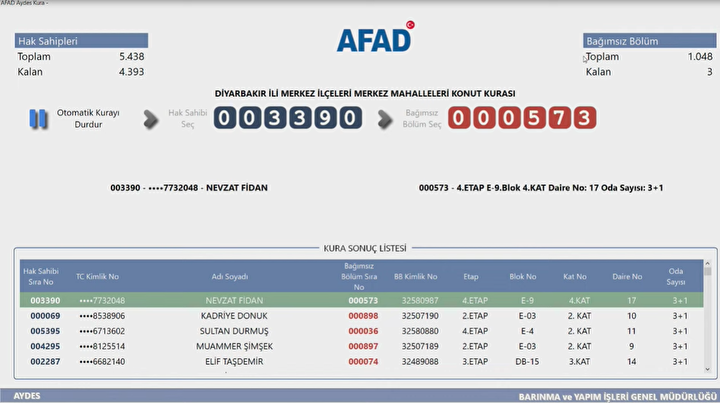Click the "Oda Sayısı" column header
720x403 pixels.
679,276
